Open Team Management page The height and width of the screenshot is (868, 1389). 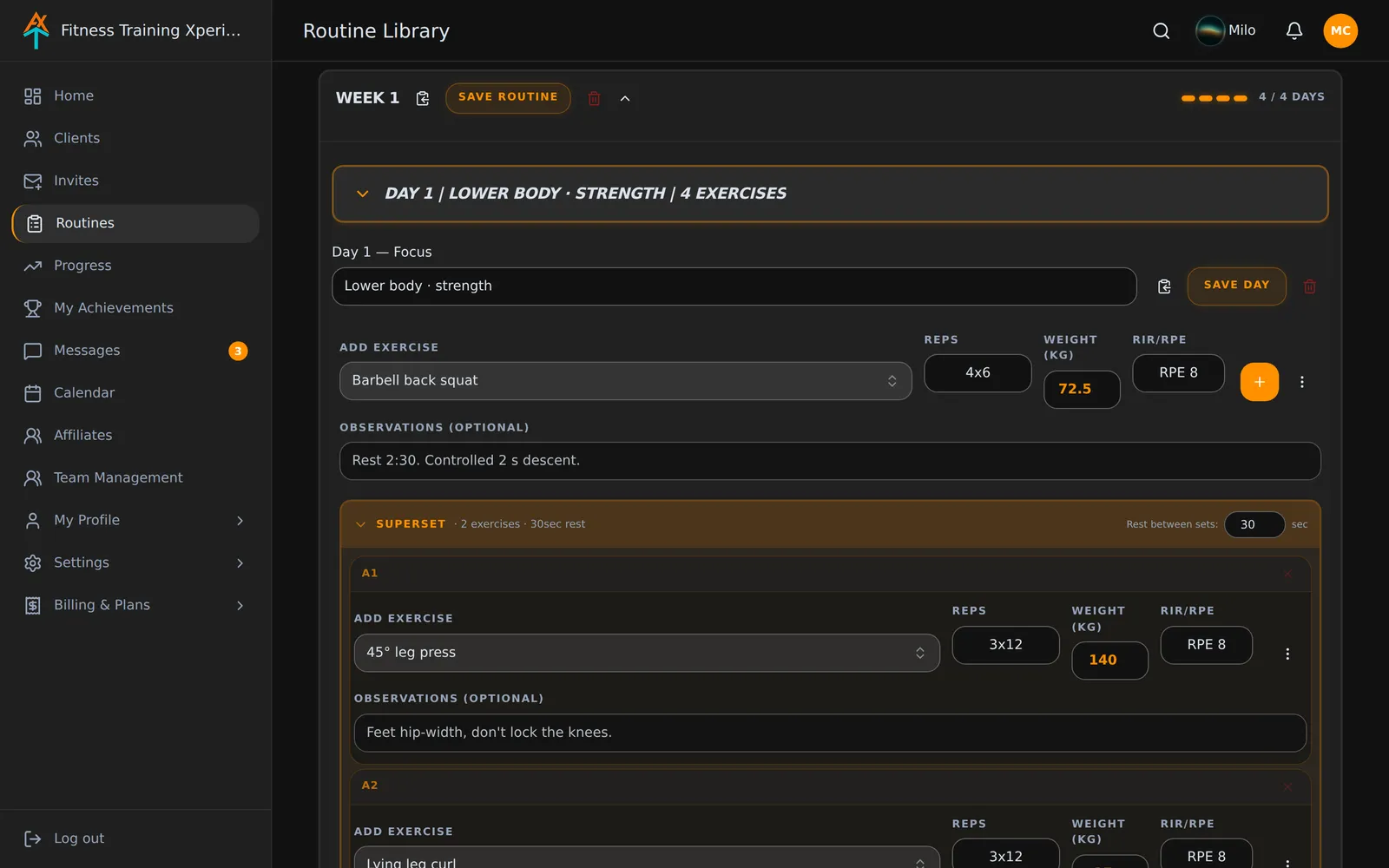(135, 478)
